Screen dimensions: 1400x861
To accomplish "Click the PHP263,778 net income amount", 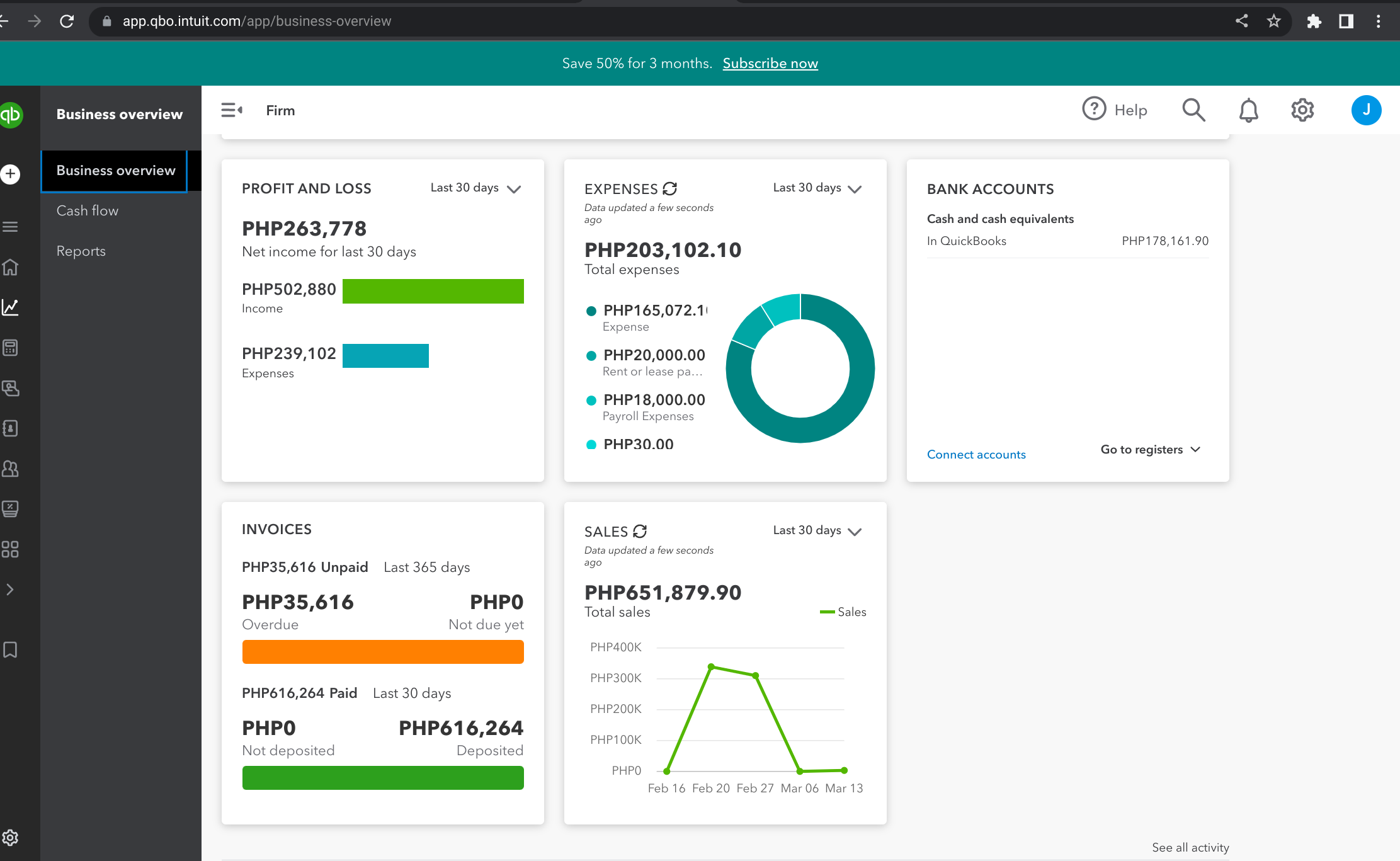I will [x=304, y=228].
